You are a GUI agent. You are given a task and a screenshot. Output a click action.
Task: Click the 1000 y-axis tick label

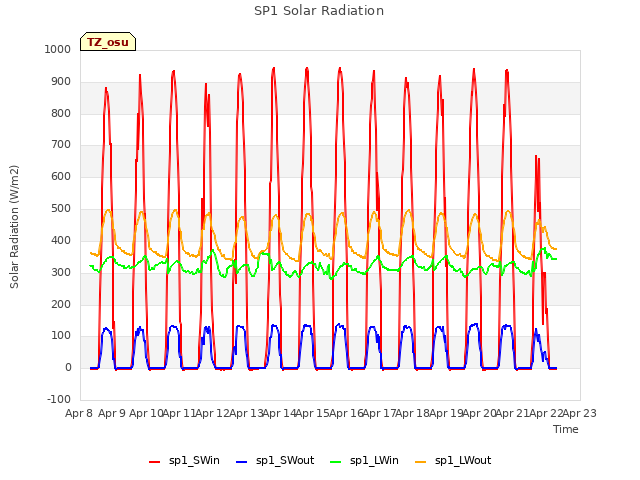(x=58, y=49)
